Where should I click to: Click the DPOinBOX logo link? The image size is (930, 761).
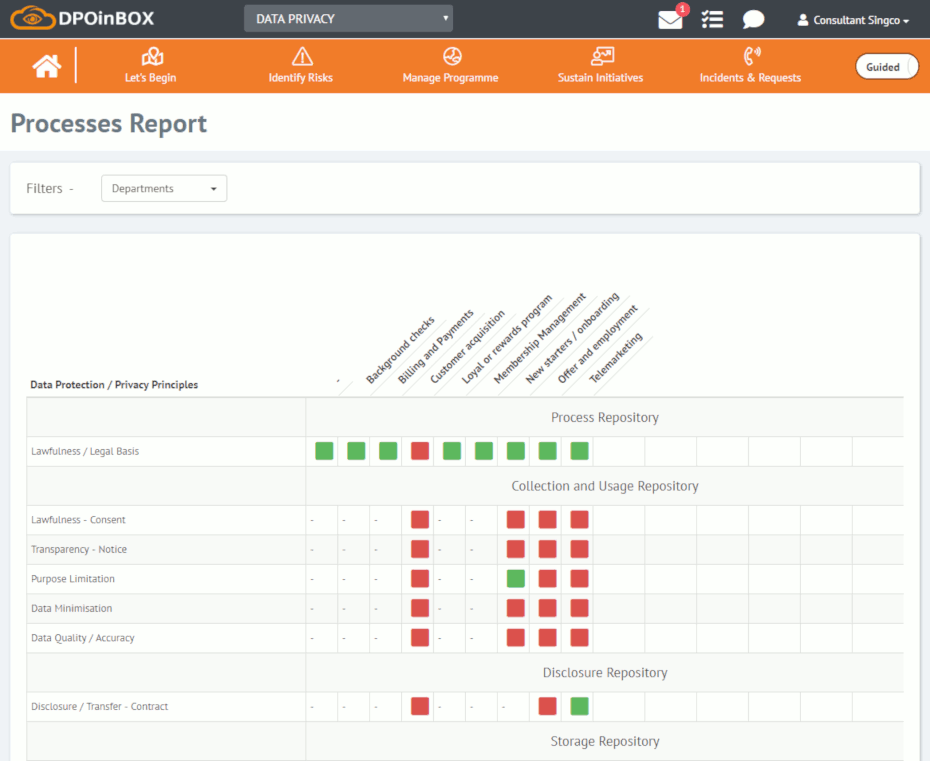click(x=82, y=19)
